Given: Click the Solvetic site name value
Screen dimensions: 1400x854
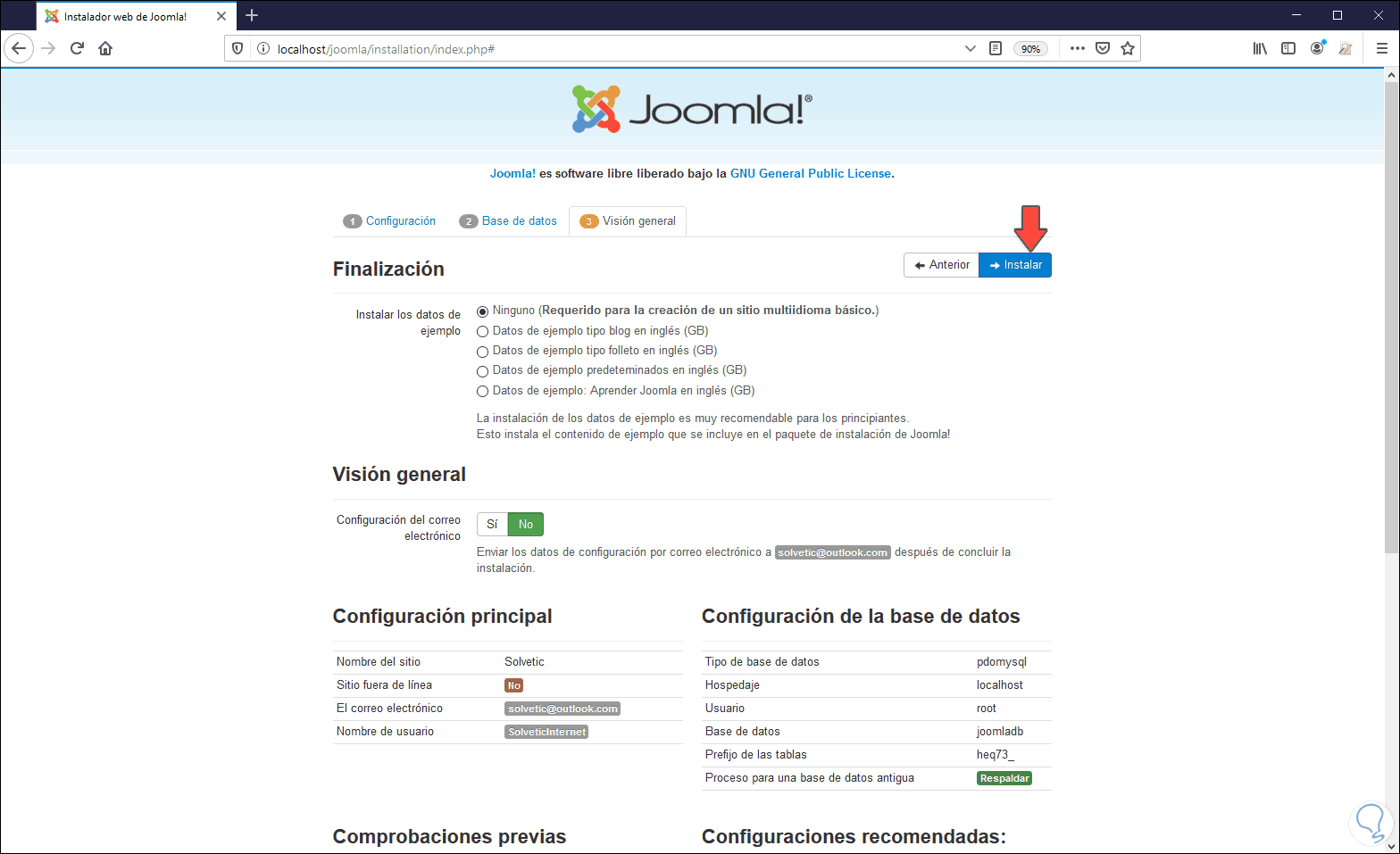Looking at the screenshot, I should (524, 662).
